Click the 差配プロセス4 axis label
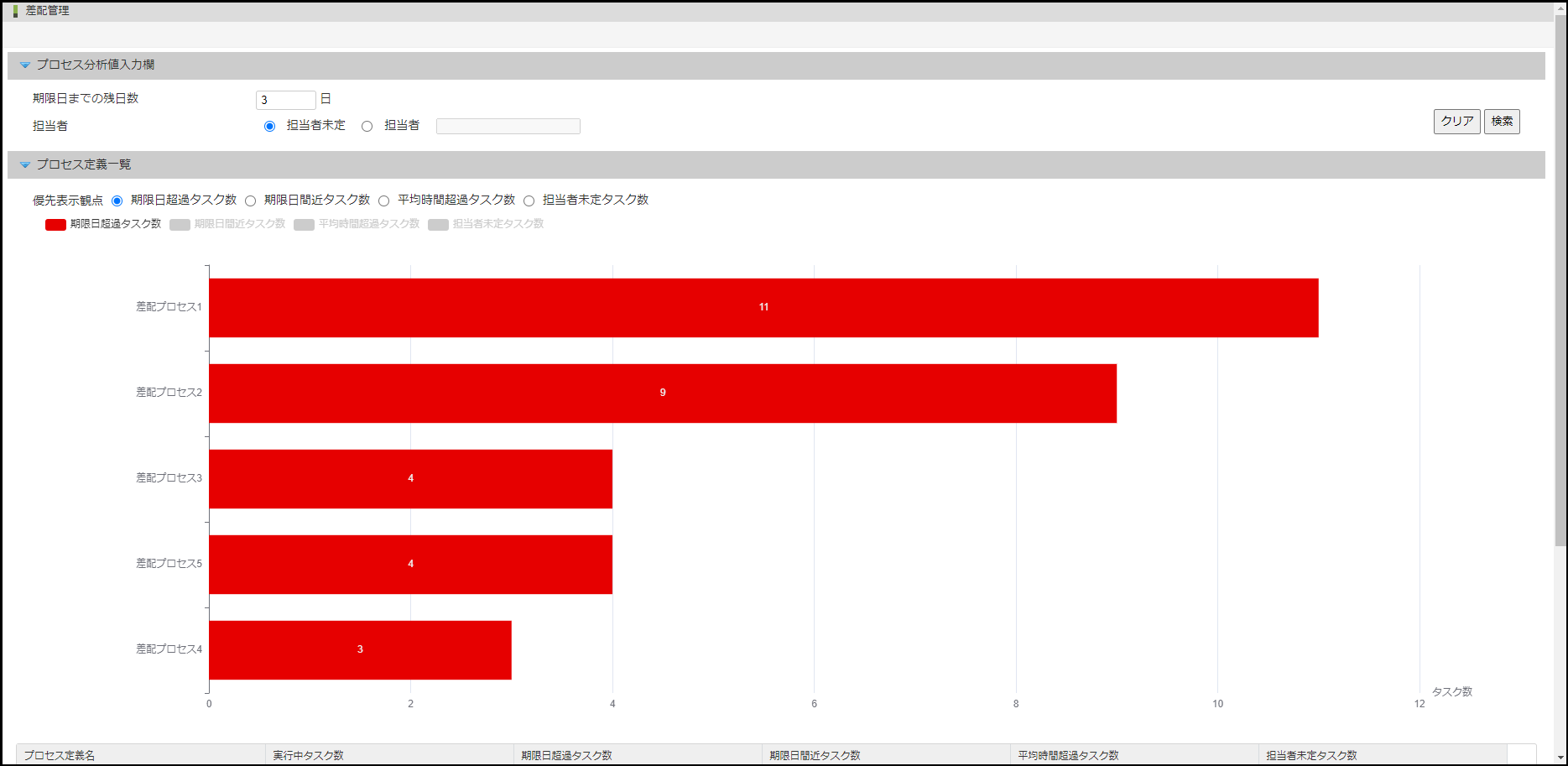Image resolution: width=1568 pixels, height=766 pixels. 169,649
